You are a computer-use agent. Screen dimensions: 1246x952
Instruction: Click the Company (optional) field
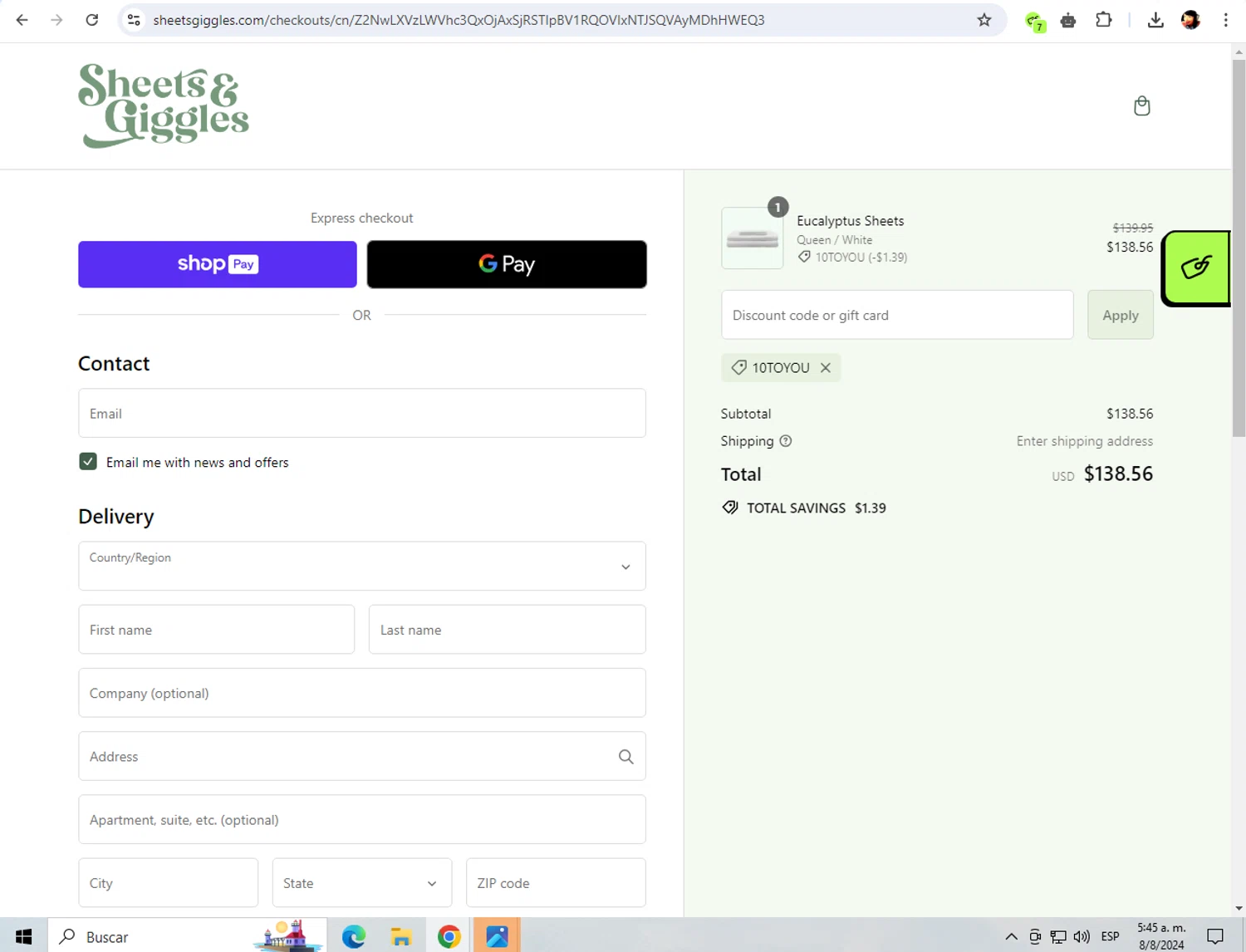pyautogui.click(x=362, y=693)
